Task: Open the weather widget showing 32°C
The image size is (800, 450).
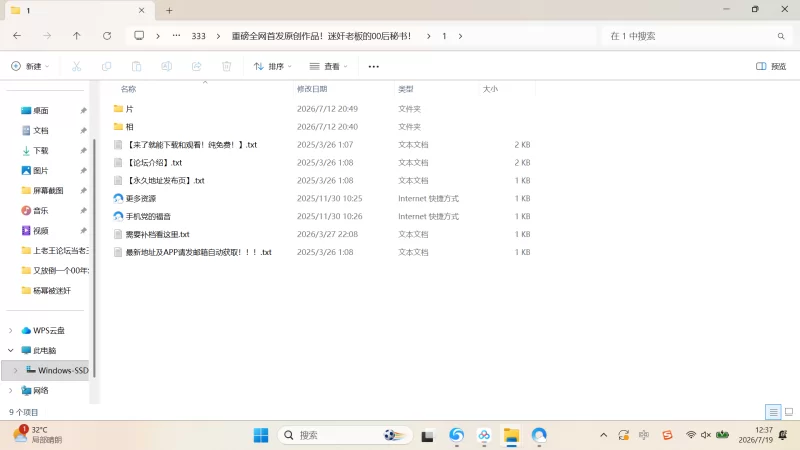Action: point(37,435)
